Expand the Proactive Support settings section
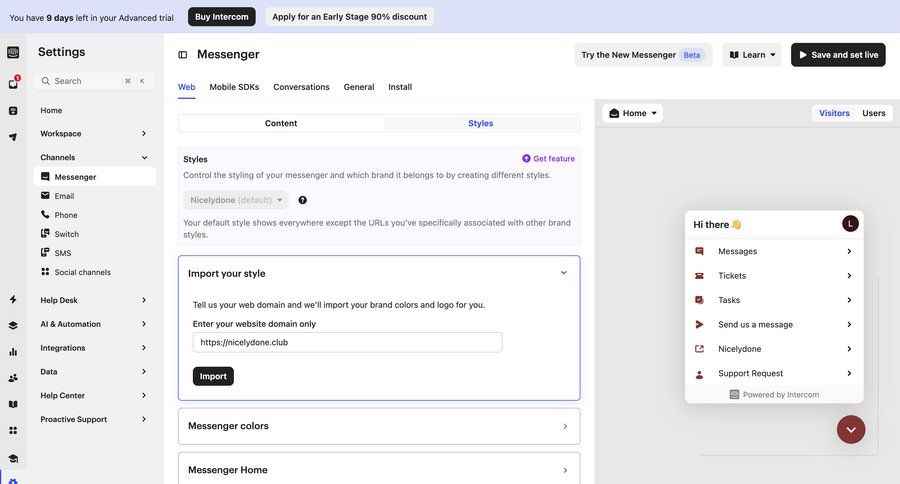The width and height of the screenshot is (900, 484). coord(94,419)
